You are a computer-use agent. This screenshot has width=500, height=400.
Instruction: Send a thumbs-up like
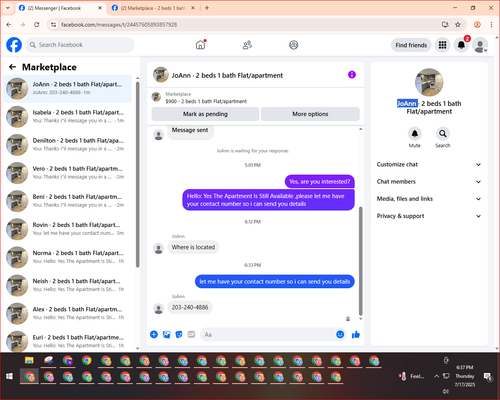(356, 334)
